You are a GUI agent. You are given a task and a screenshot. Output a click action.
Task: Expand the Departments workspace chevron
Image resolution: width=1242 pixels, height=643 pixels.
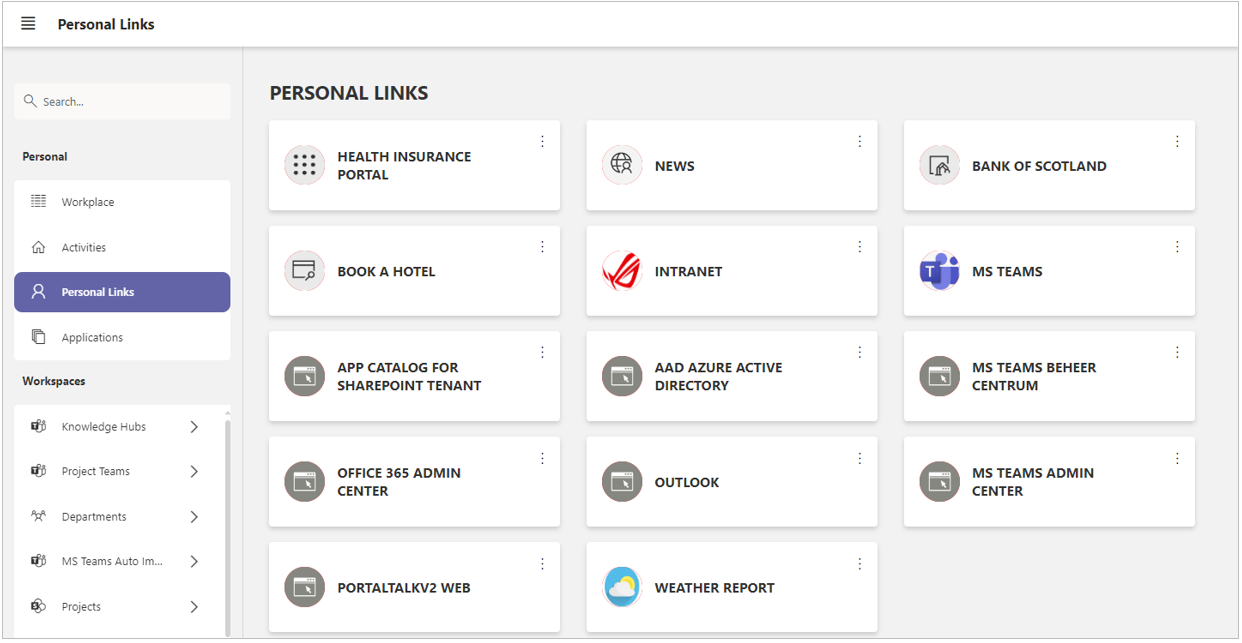click(194, 517)
